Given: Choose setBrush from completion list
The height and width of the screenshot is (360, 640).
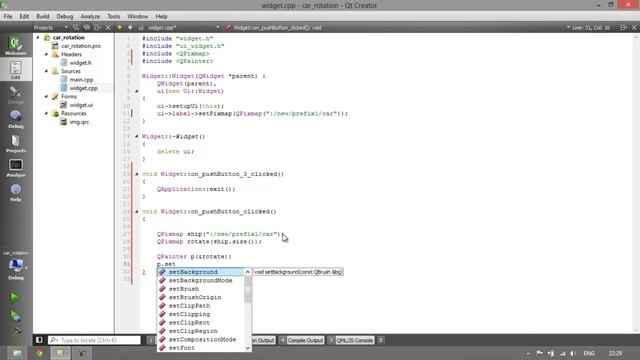Looking at the screenshot, I should 201,289.
